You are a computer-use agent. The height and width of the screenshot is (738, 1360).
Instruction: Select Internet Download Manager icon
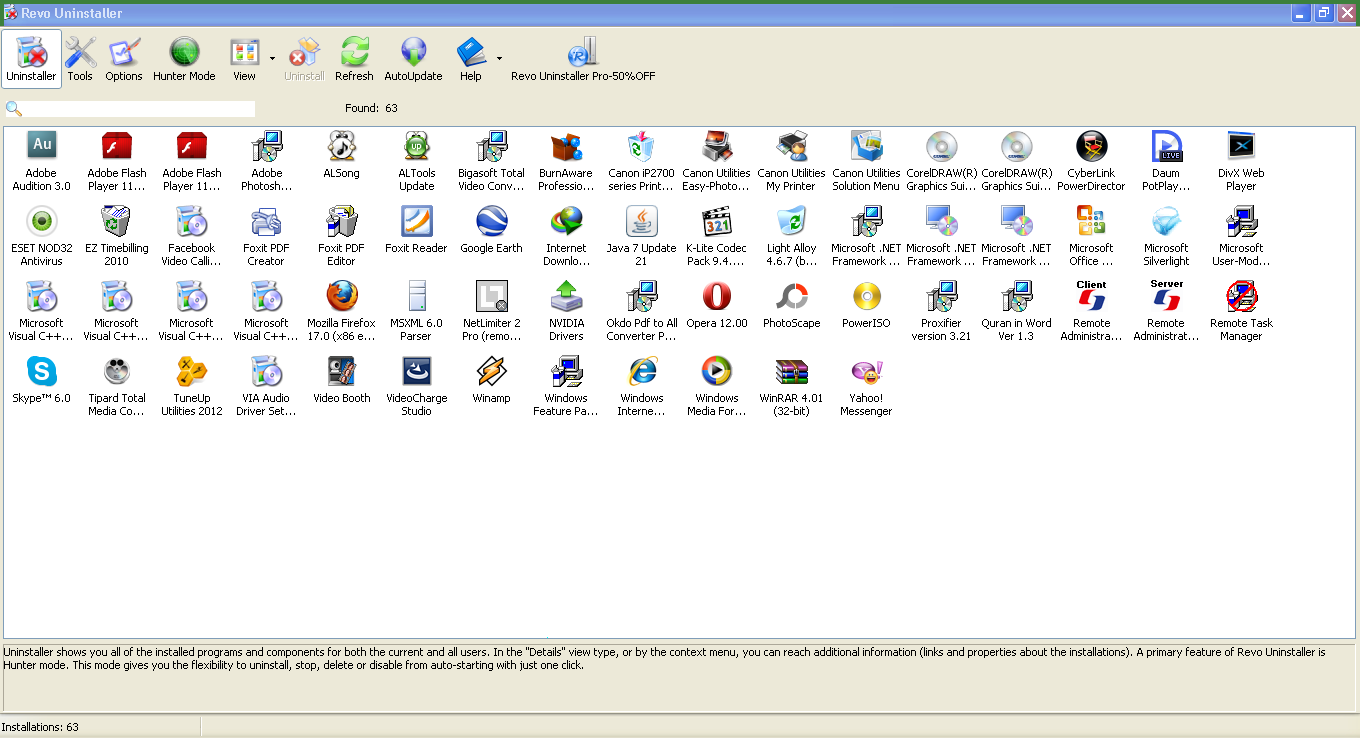(567, 220)
